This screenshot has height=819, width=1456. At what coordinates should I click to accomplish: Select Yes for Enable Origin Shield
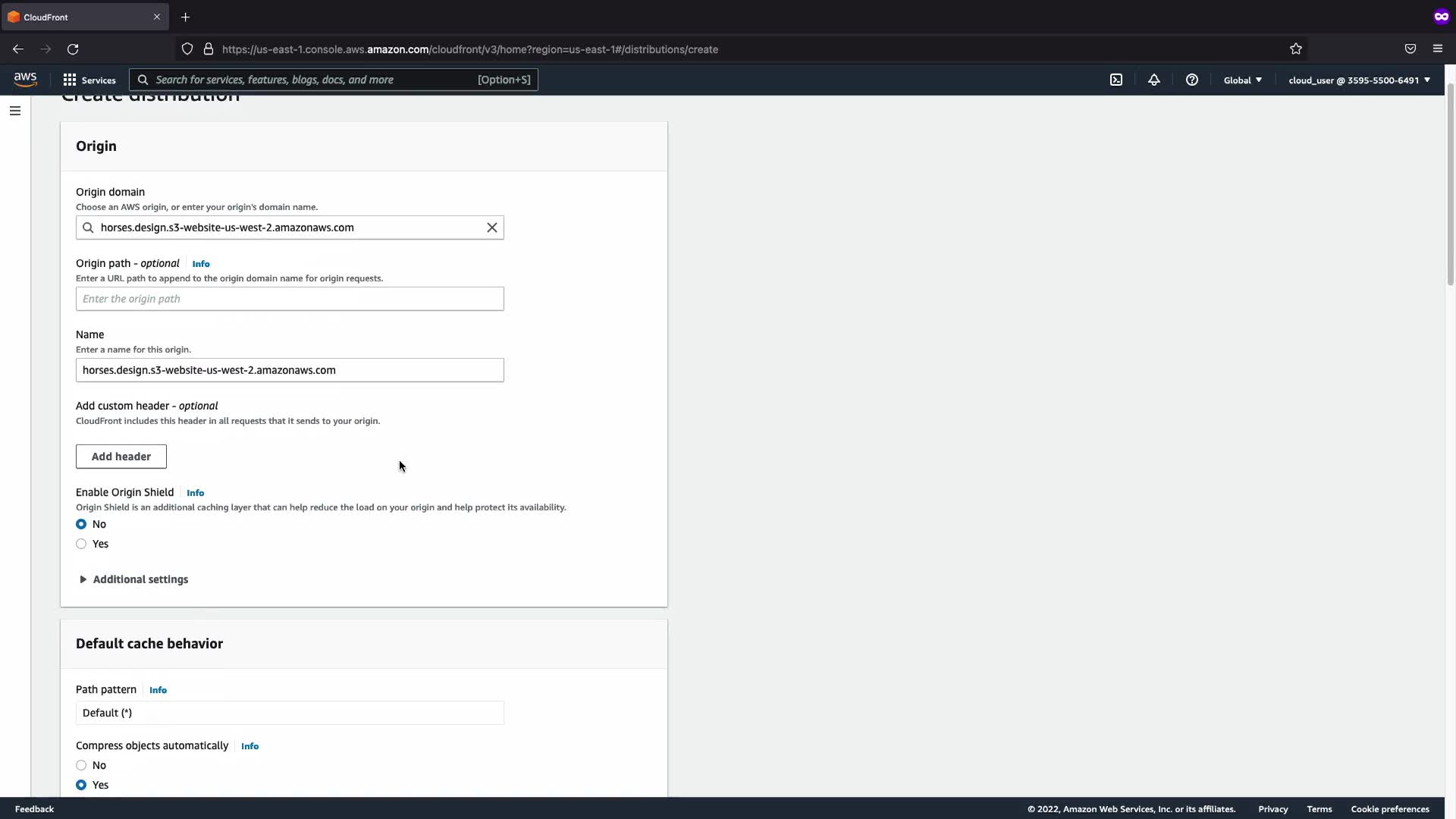[81, 544]
